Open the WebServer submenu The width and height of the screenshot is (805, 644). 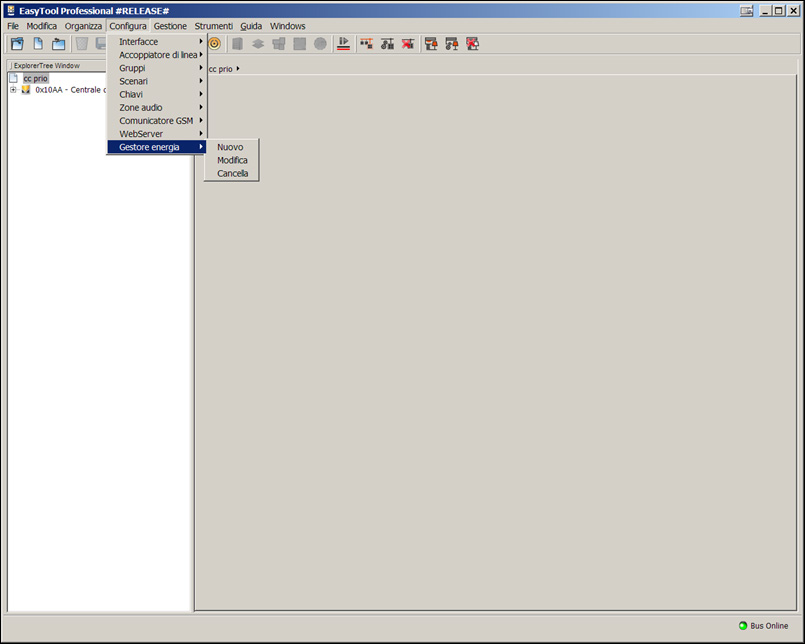coord(157,134)
